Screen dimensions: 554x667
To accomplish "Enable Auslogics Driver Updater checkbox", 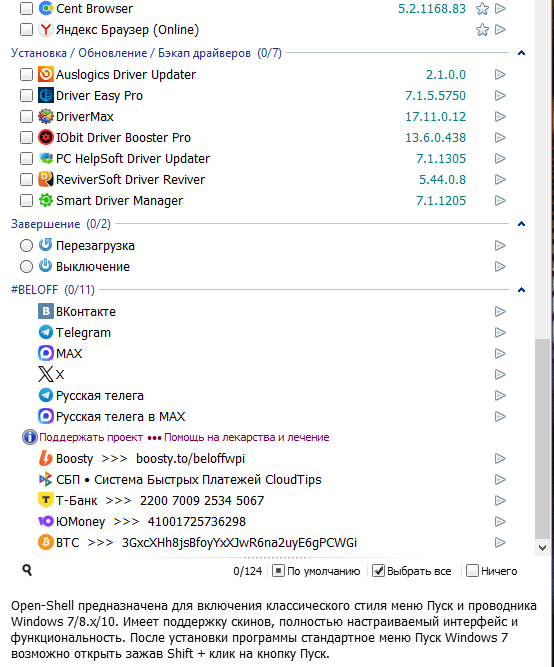I will point(26,74).
